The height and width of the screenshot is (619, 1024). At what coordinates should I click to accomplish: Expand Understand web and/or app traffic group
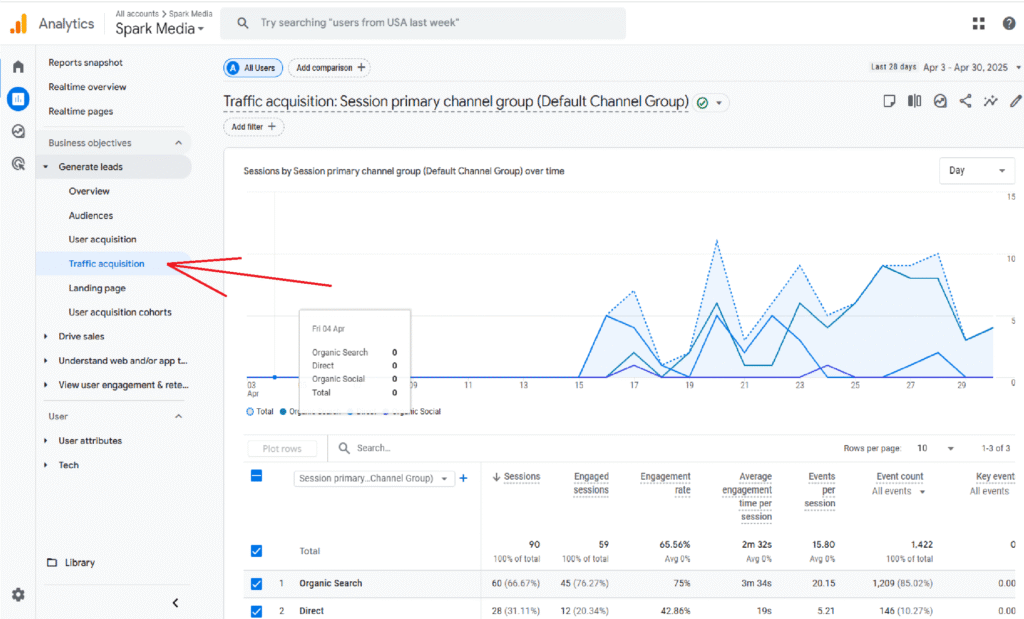pyautogui.click(x=45, y=361)
